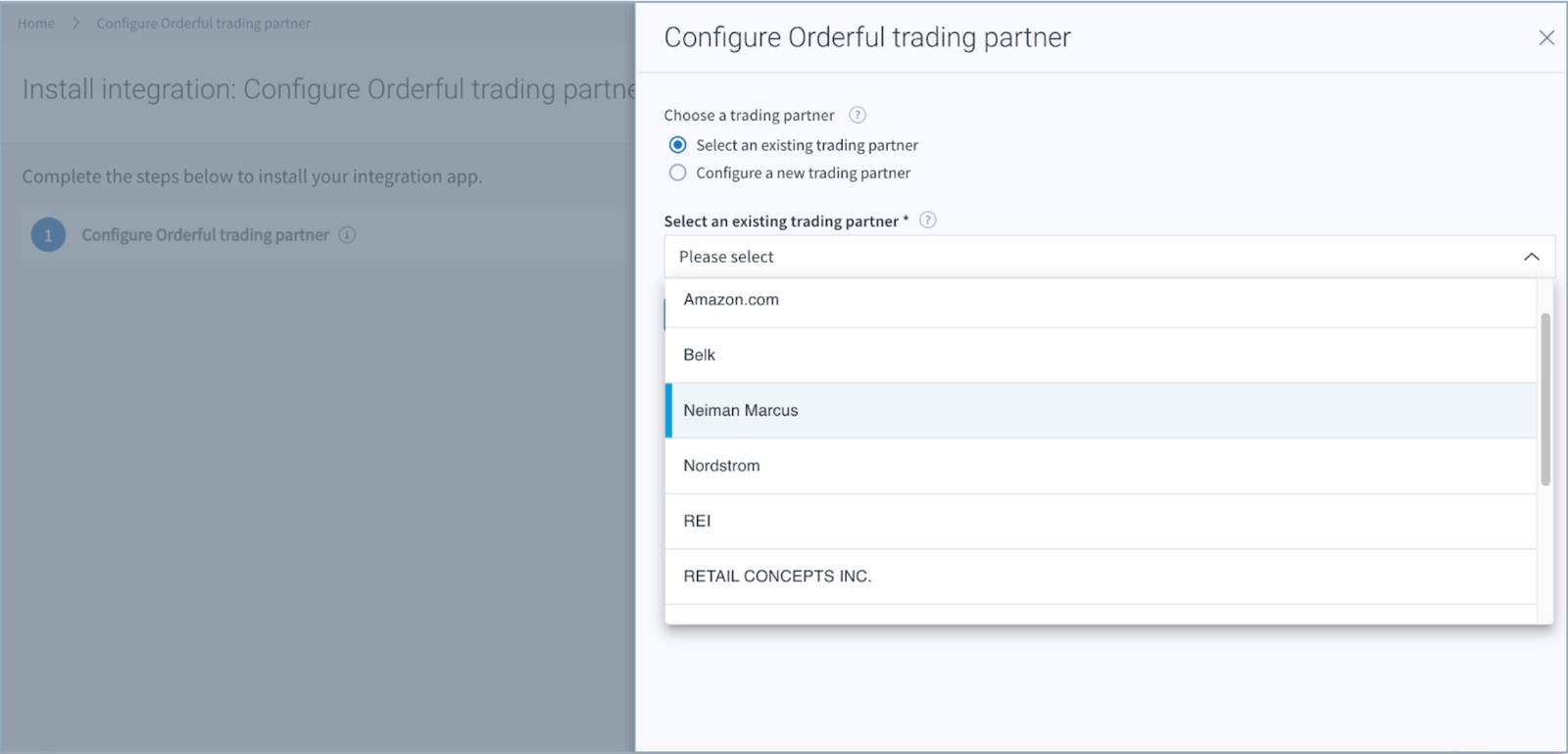Choose Belk from the partner list
Image resolution: width=1568 pixels, height=754 pixels.
[x=1101, y=355]
